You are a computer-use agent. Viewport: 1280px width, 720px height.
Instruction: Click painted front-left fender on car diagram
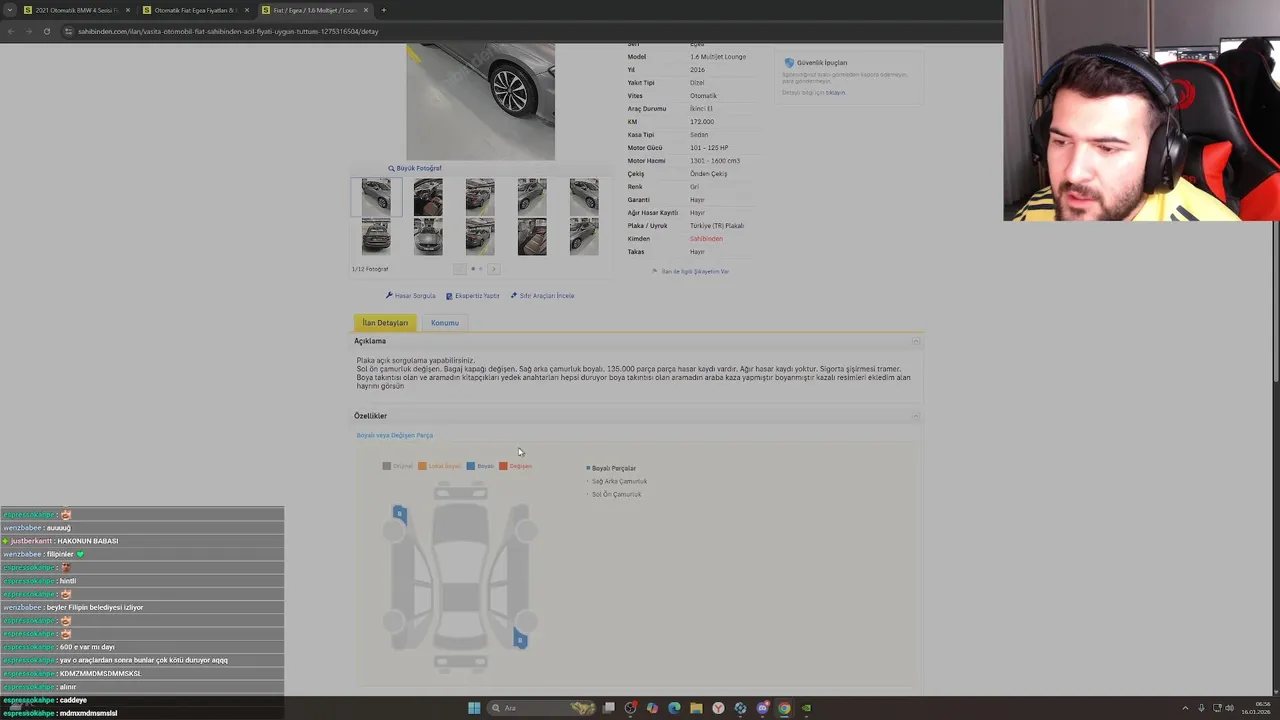pyautogui.click(x=399, y=514)
